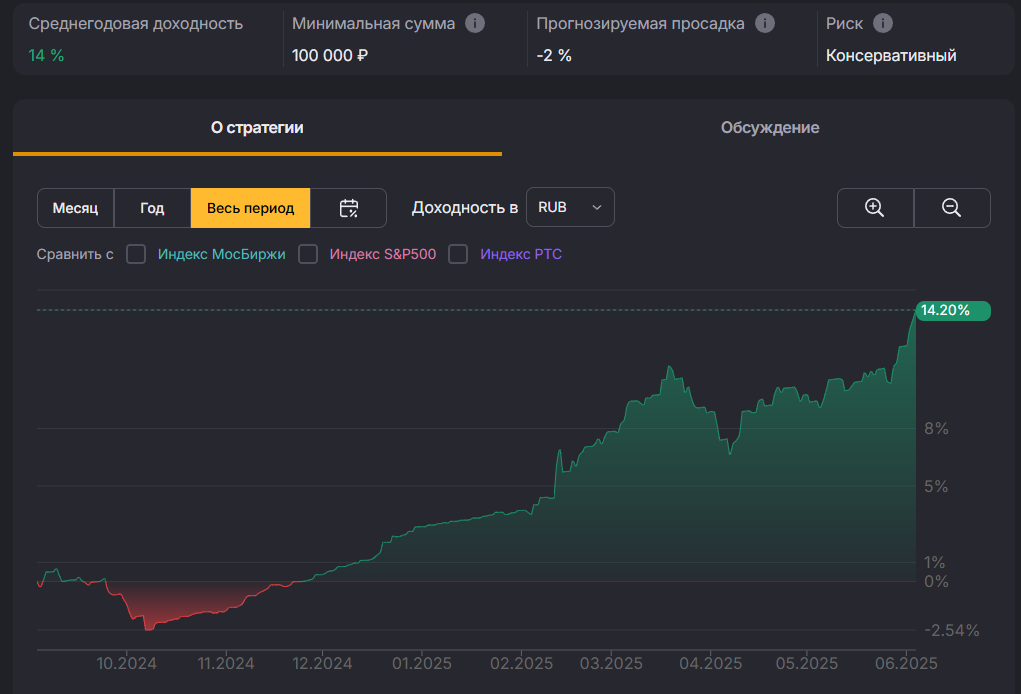Zoom out of the chart
Image resolution: width=1021 pixels, height=694 pixels.
tap(951, 208)
